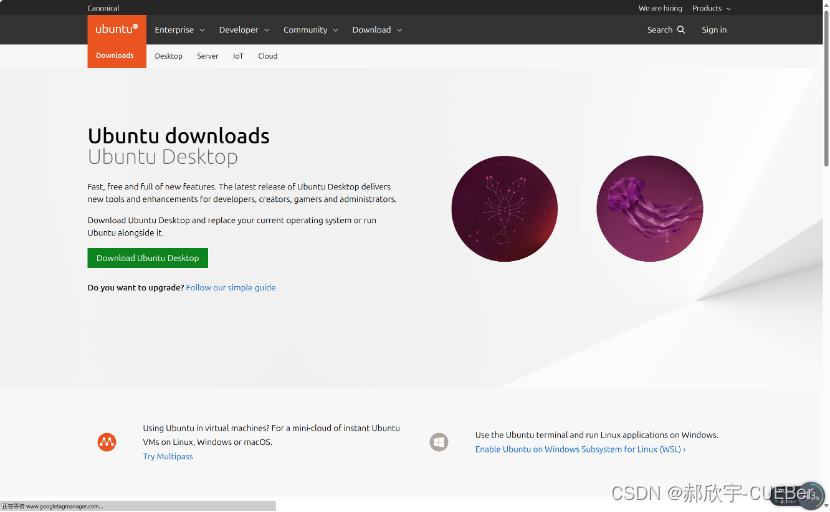Click the Multipass orange circle icon
This screenshot has width=830, height=512.
(x=107, y=442)
